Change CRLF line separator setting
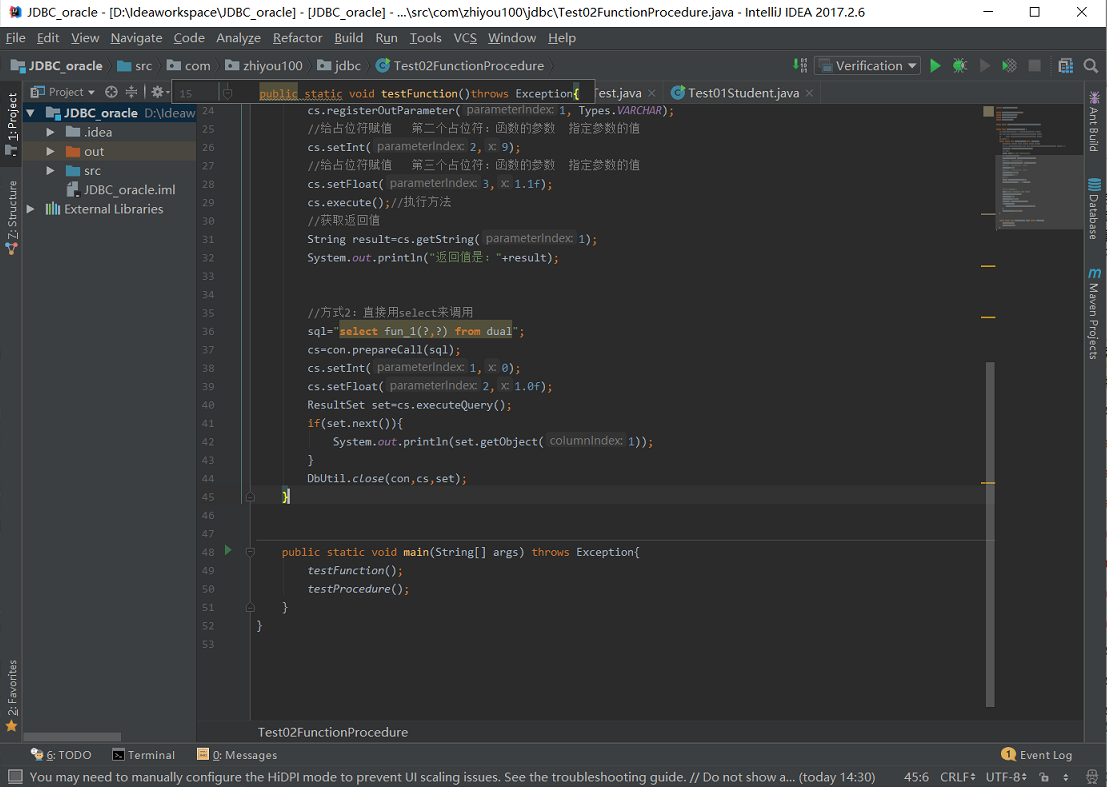 (x=957, y=776)
